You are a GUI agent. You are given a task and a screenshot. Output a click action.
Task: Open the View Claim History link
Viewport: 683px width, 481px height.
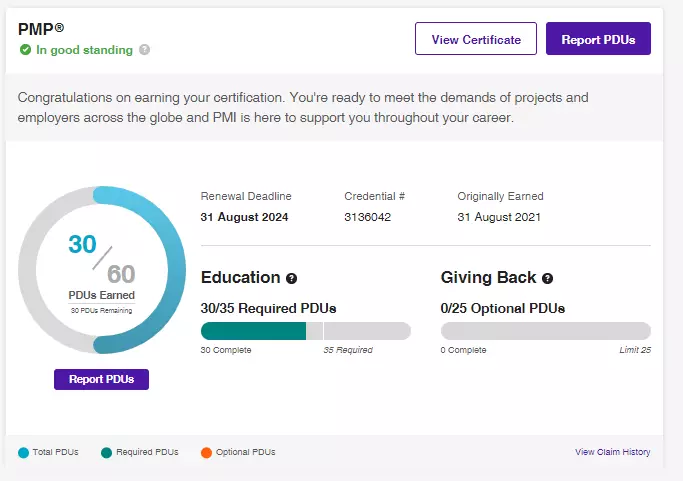(612, 452)
